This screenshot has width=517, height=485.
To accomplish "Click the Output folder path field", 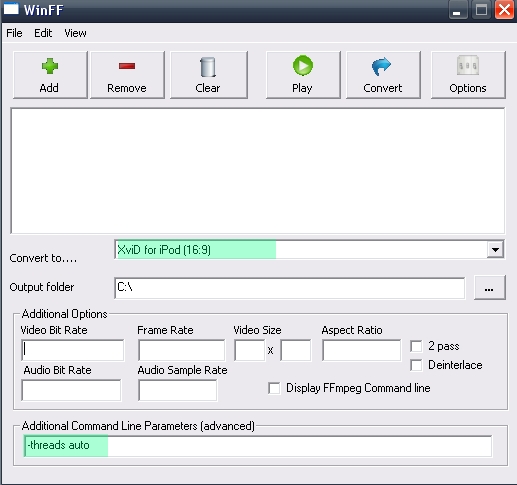I will pyautogui.click(x=290, y=288).
